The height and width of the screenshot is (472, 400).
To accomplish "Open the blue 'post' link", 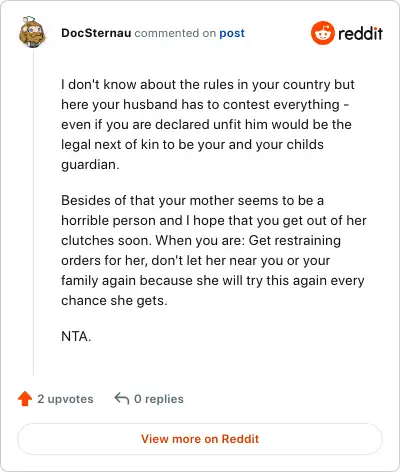I will pyautogui.click(x=232, y=33).
